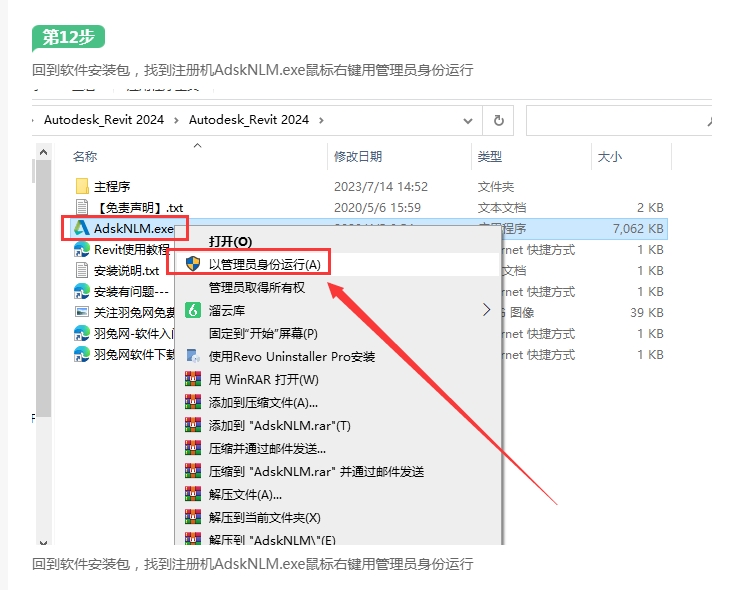
Task: Click WinRAR icon beside 添加到 "AdskNLM.rar"(T)
Action: [x=193, y=425]
